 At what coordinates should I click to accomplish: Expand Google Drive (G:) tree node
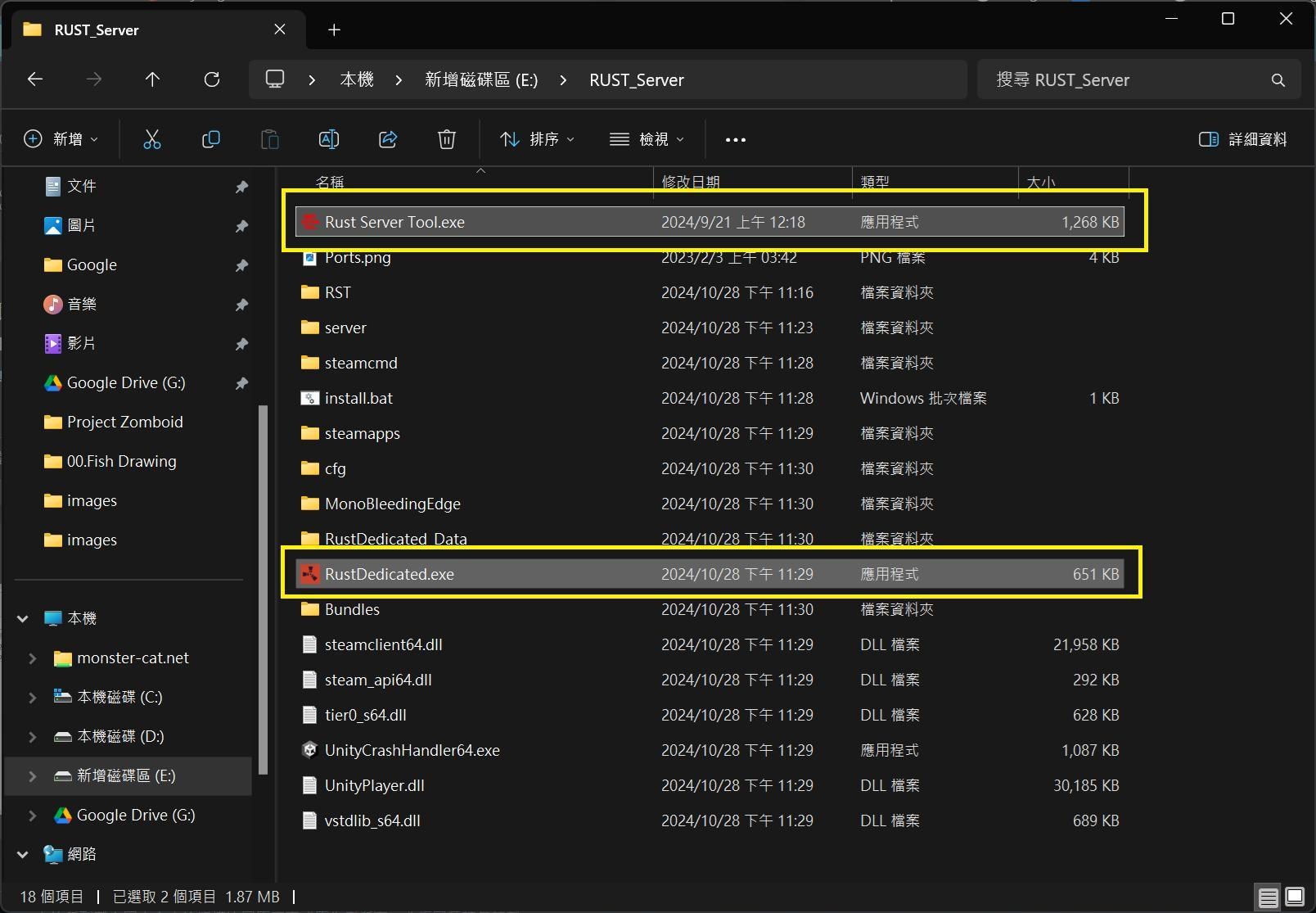(33, 815)
